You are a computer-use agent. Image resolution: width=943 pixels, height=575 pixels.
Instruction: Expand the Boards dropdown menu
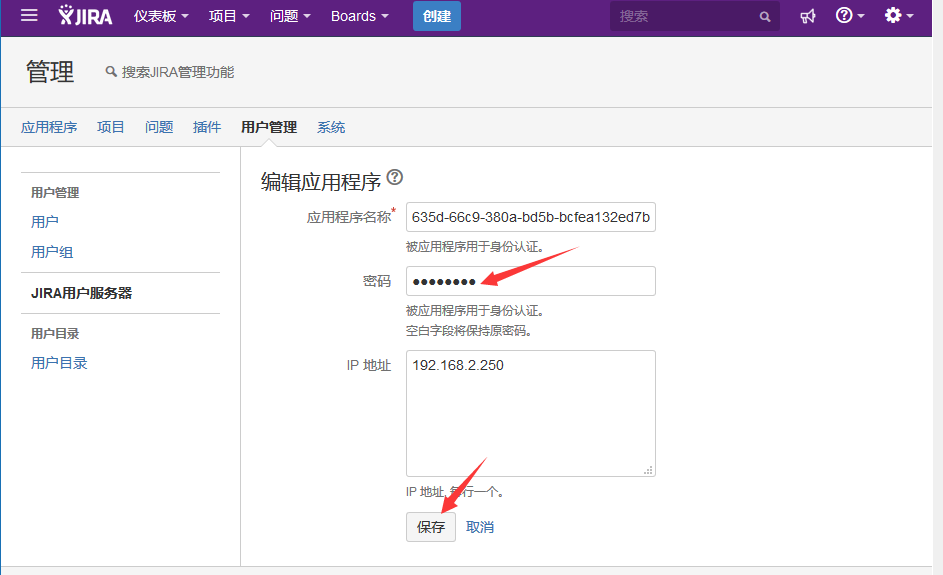click(360, 16)
